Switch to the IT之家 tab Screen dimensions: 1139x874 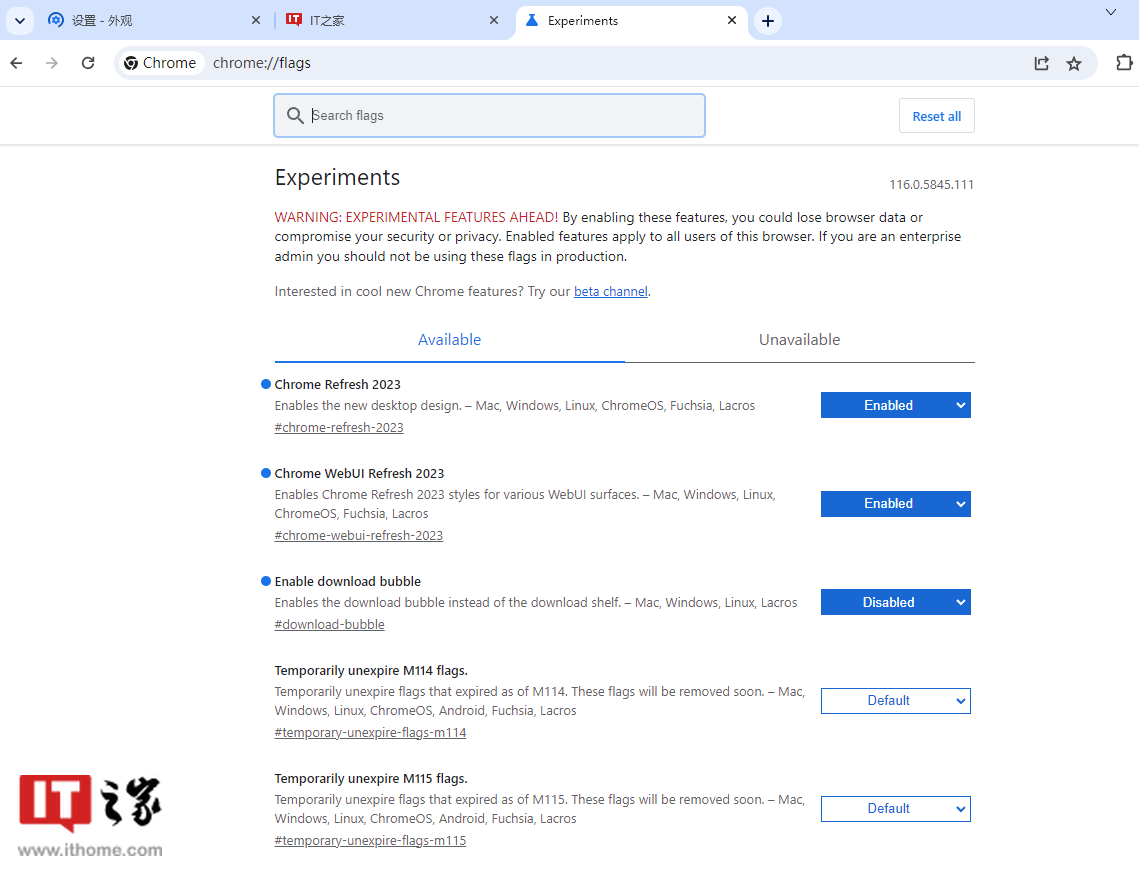392,20
